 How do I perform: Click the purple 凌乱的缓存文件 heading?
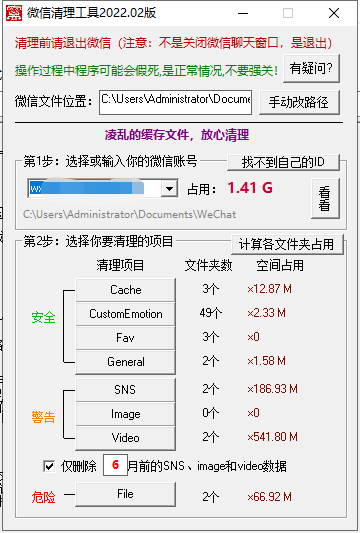[x=177, y=135]
